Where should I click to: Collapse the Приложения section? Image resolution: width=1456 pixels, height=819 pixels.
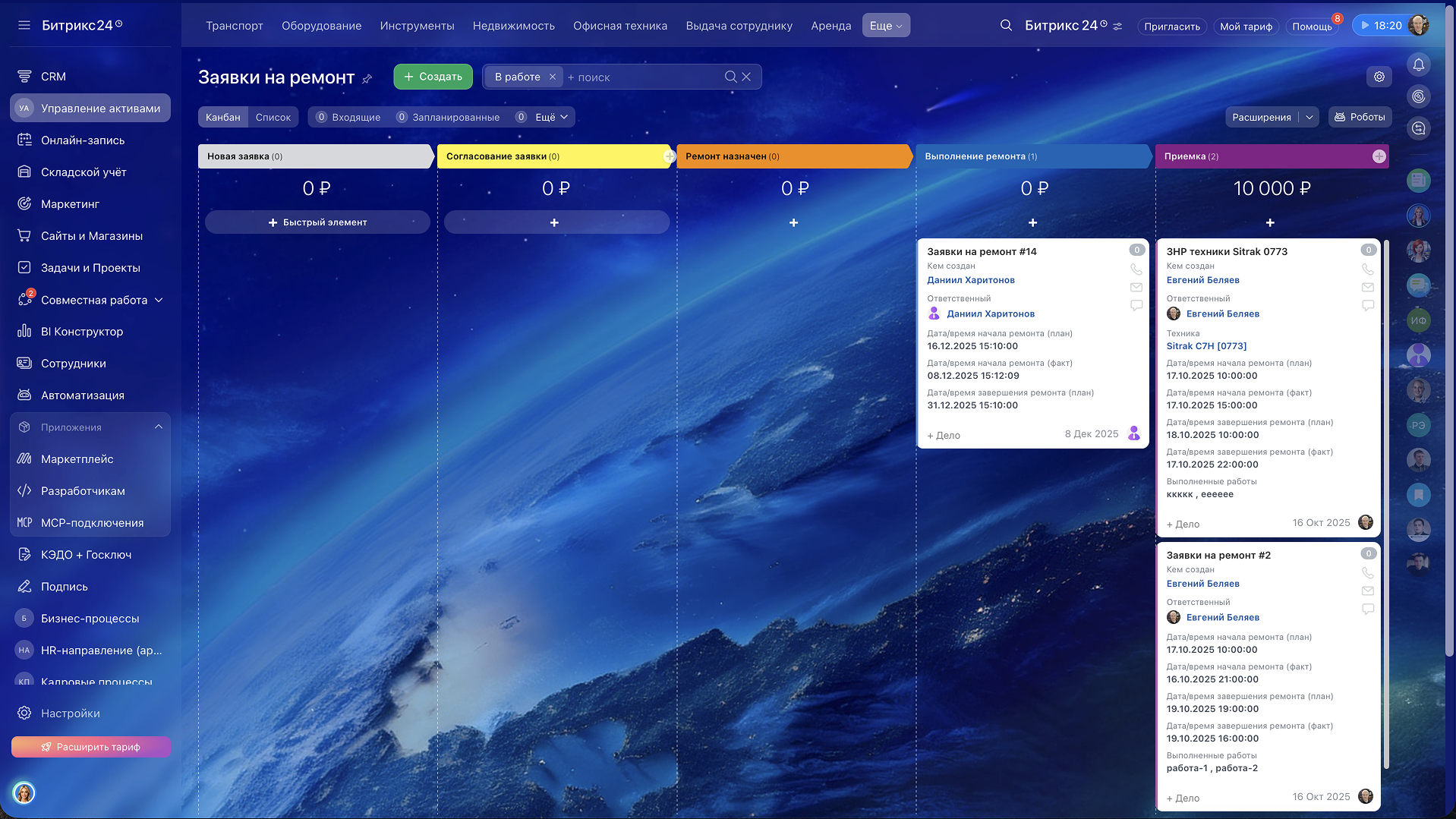159,427
